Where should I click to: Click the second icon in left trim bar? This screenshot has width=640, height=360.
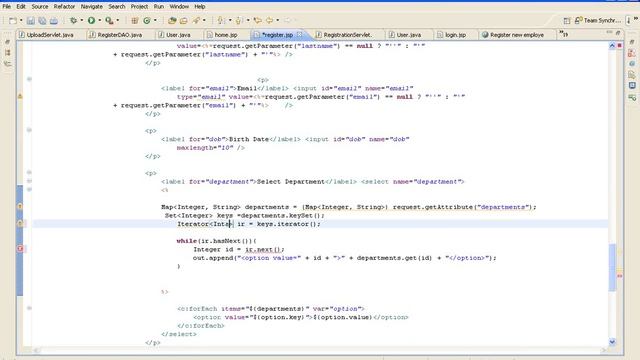[x=7, y=53]
